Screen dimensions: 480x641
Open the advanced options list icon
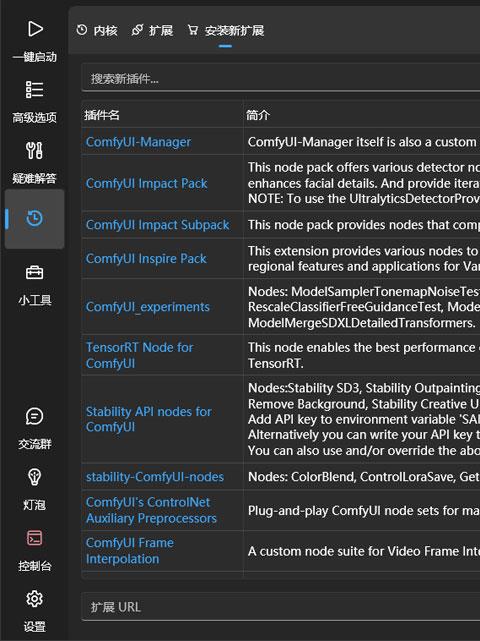(x=34, y=90)
